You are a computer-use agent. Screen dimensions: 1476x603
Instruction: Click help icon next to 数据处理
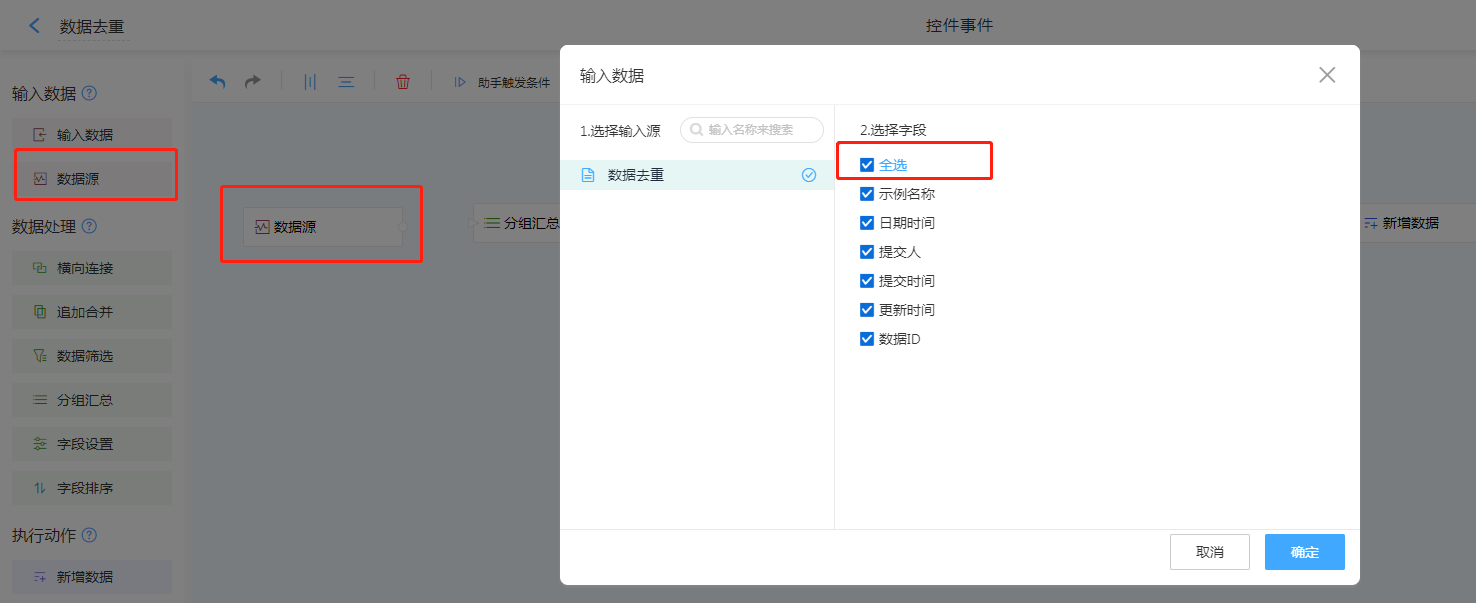point(89,226)
